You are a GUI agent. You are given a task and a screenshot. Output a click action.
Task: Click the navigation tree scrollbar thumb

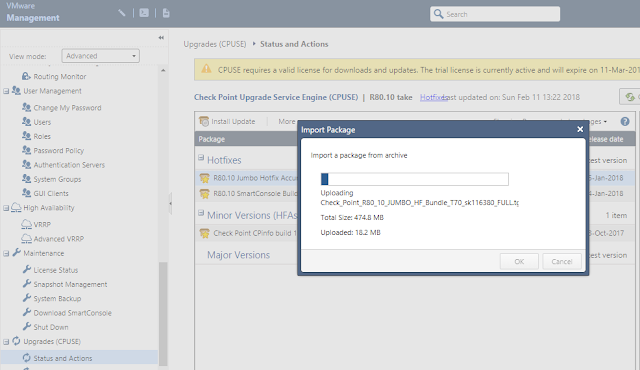[x=163, y=314]
